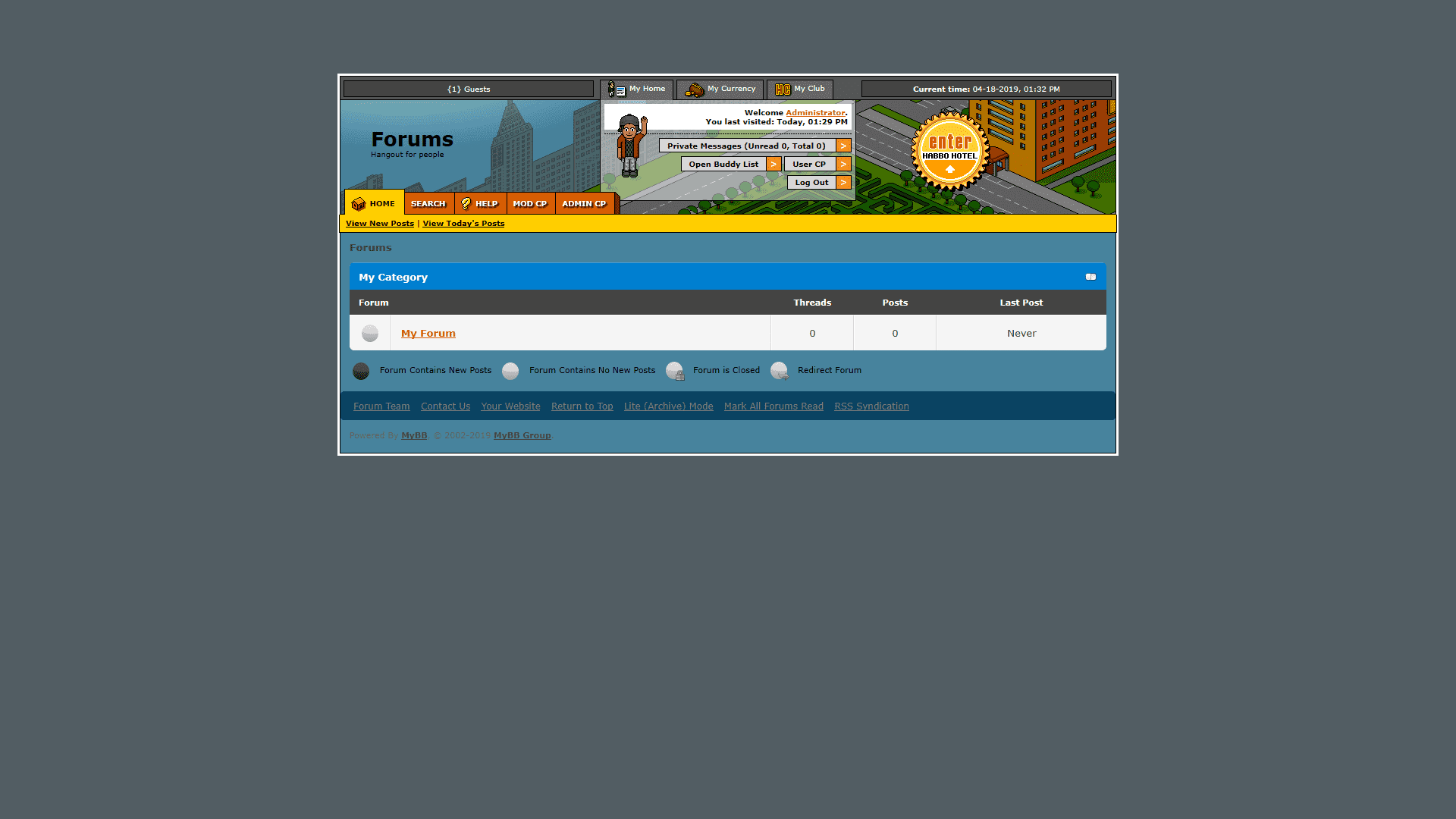Click the Forum Is Closed icon
The image size is (1456, 819).
[x=676, y=371]
